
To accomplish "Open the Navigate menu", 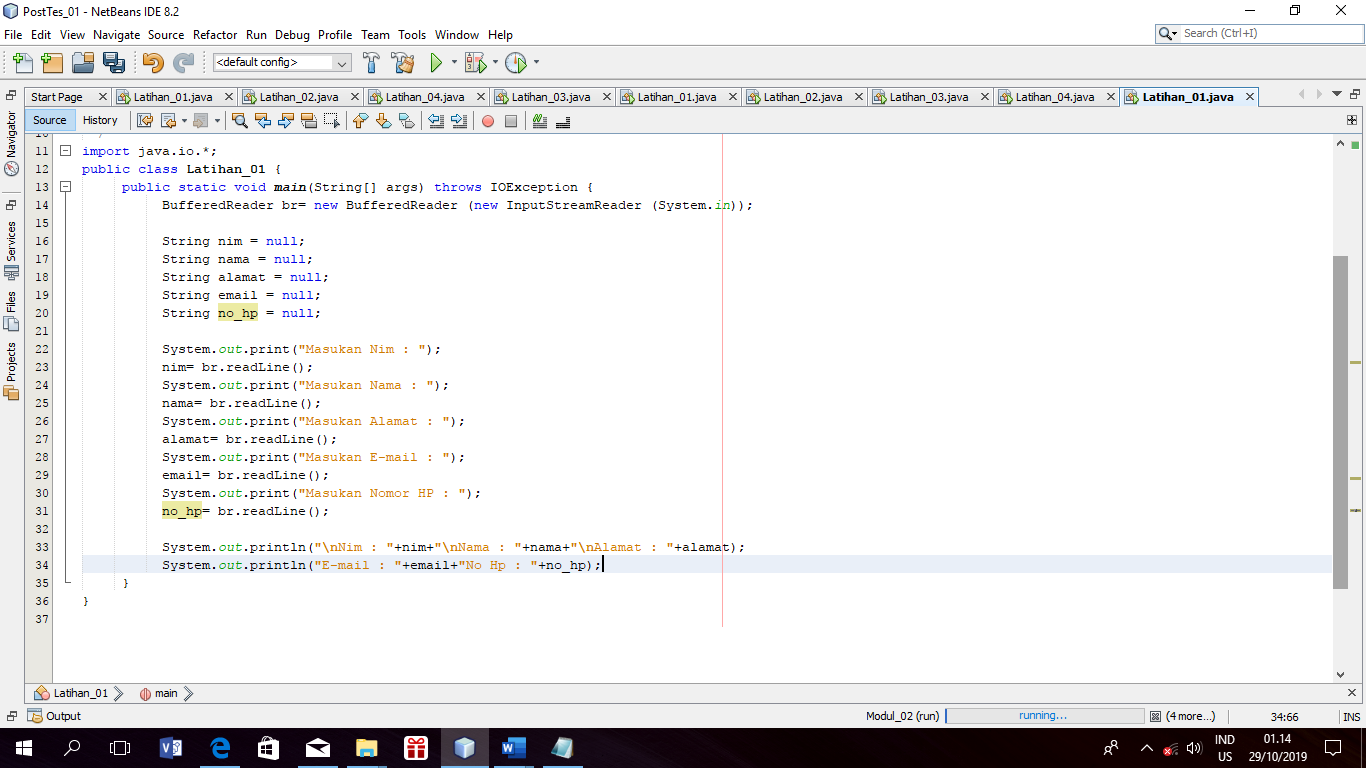I will point(116,34).
